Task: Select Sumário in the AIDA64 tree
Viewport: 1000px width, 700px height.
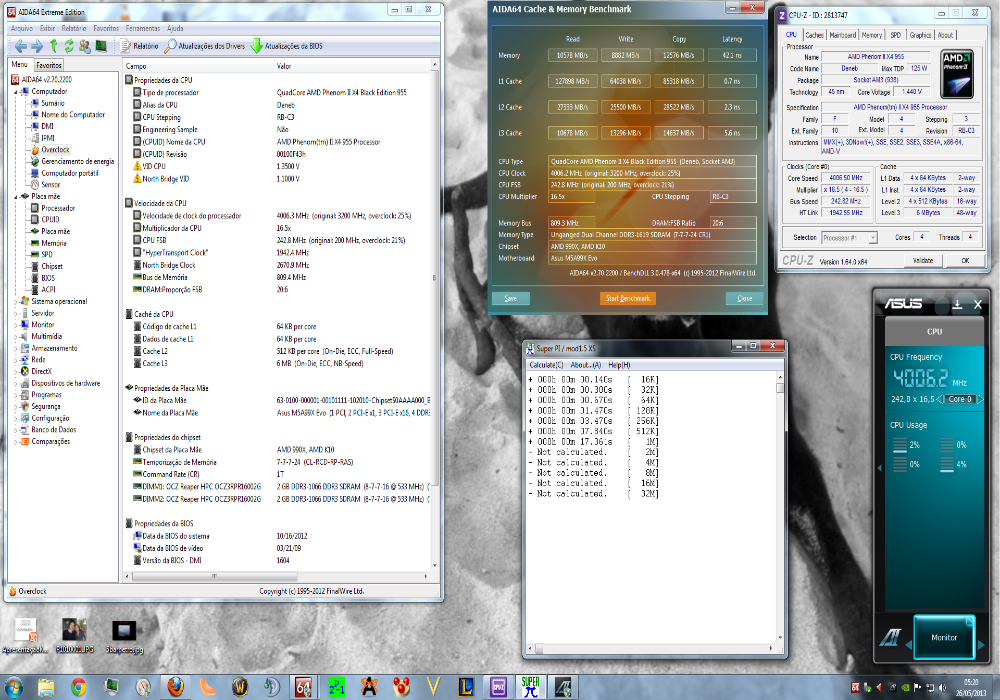Action: pos(53,103)
